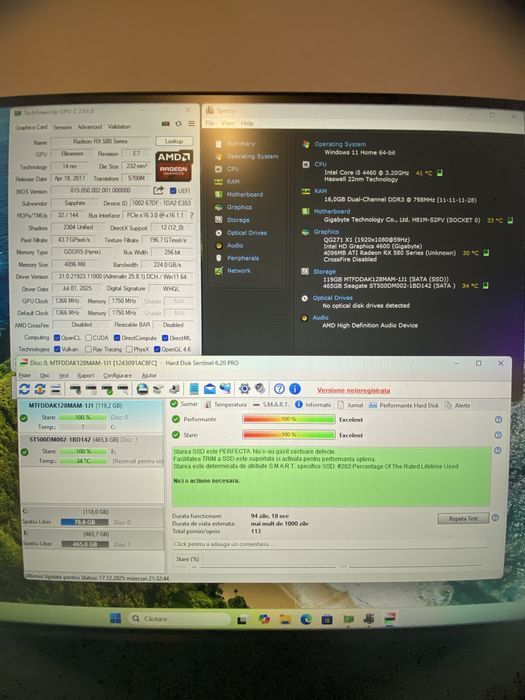Open Microsoft Edge from the taskbar
Screen dimensions: 525x700
306,619
